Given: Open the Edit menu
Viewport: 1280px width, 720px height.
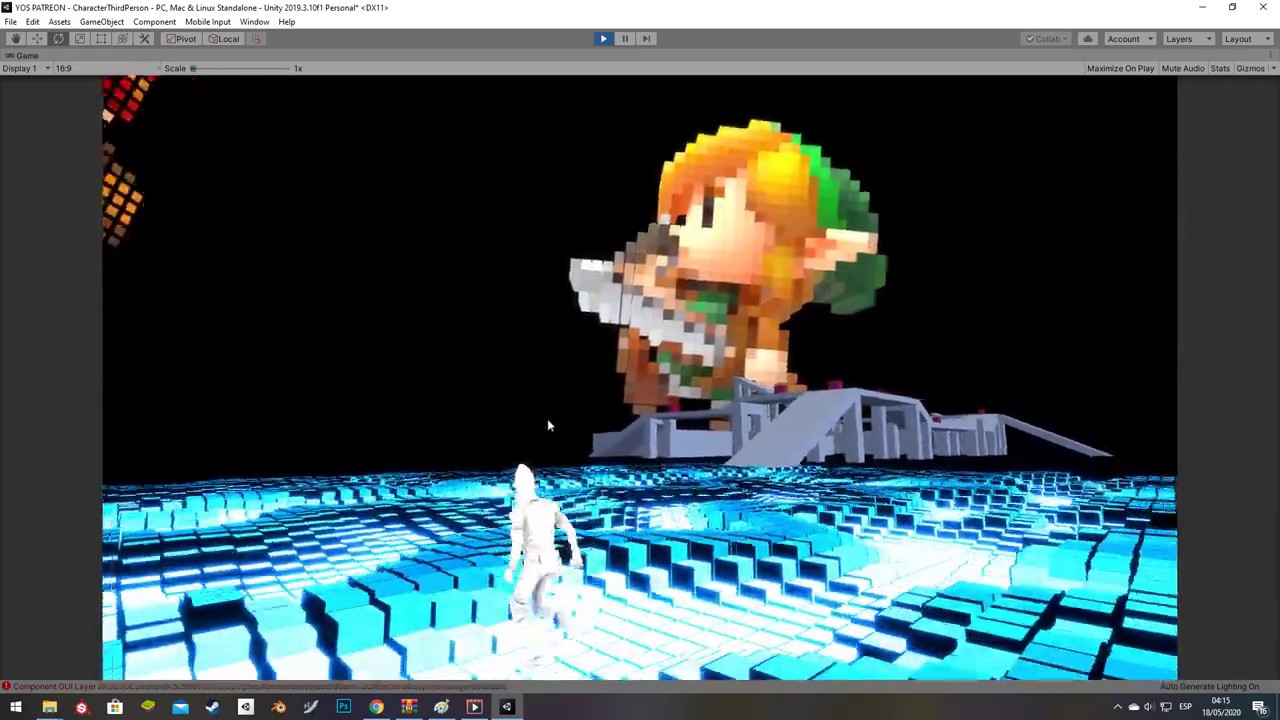Looking at the screenshot, I should coord(33,22).
